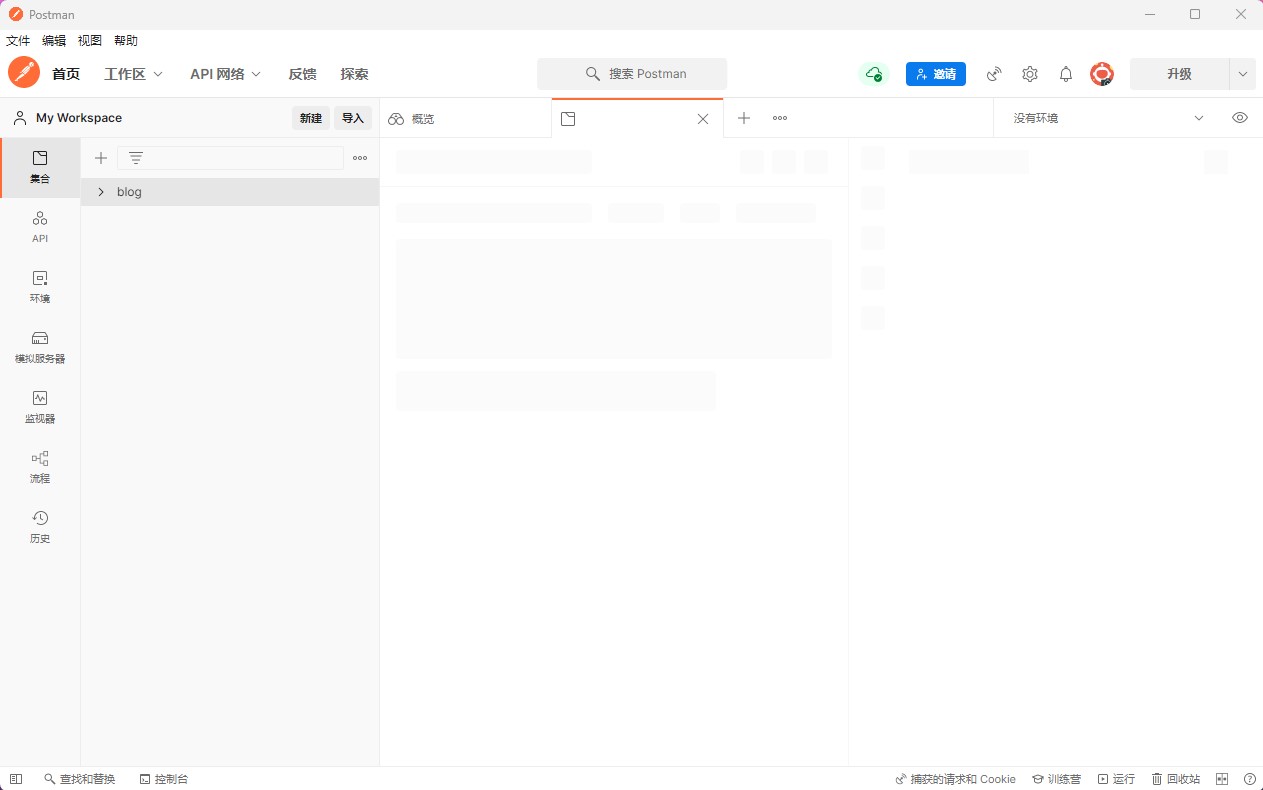1263x790 pixels.
Task: Open the 流程 flows panel
Action: [x=40, y=467]
